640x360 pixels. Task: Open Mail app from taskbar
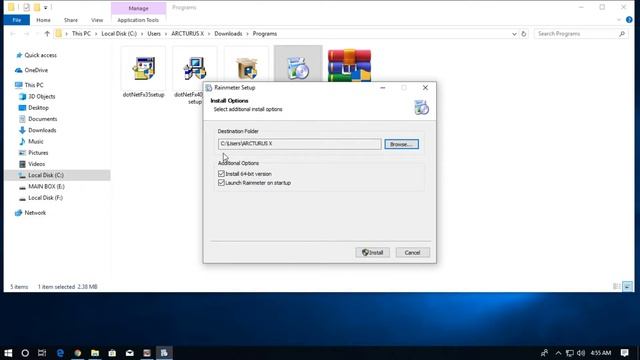(130, 353)
